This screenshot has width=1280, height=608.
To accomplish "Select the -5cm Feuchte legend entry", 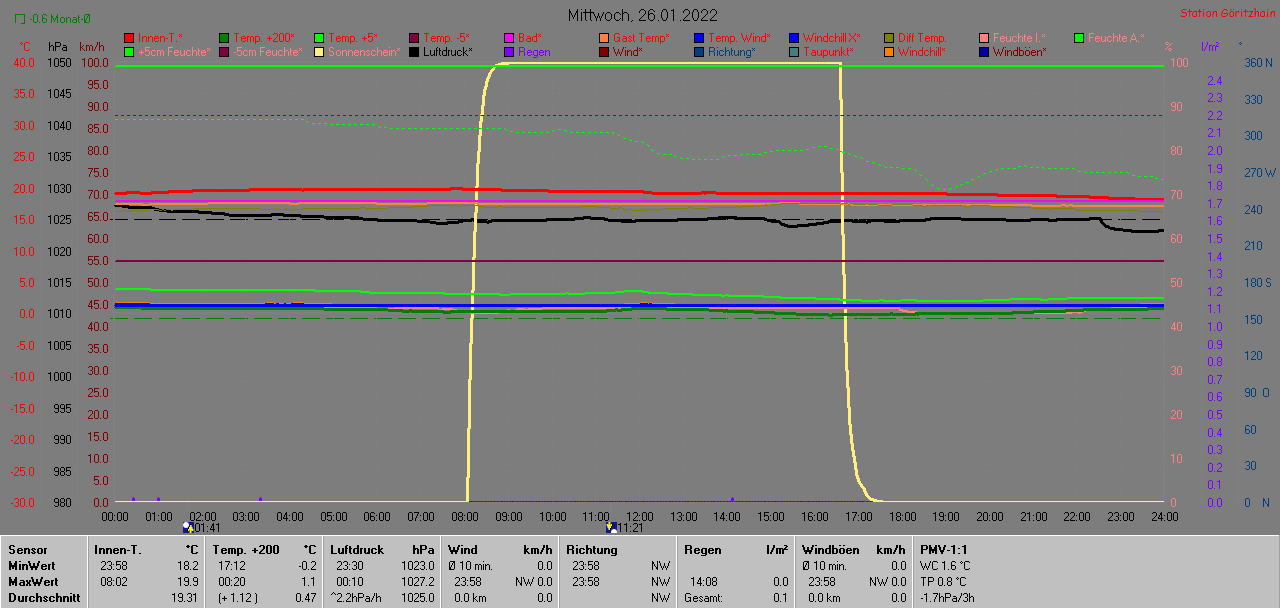I will pyautogui.click(x=260, y=51).
